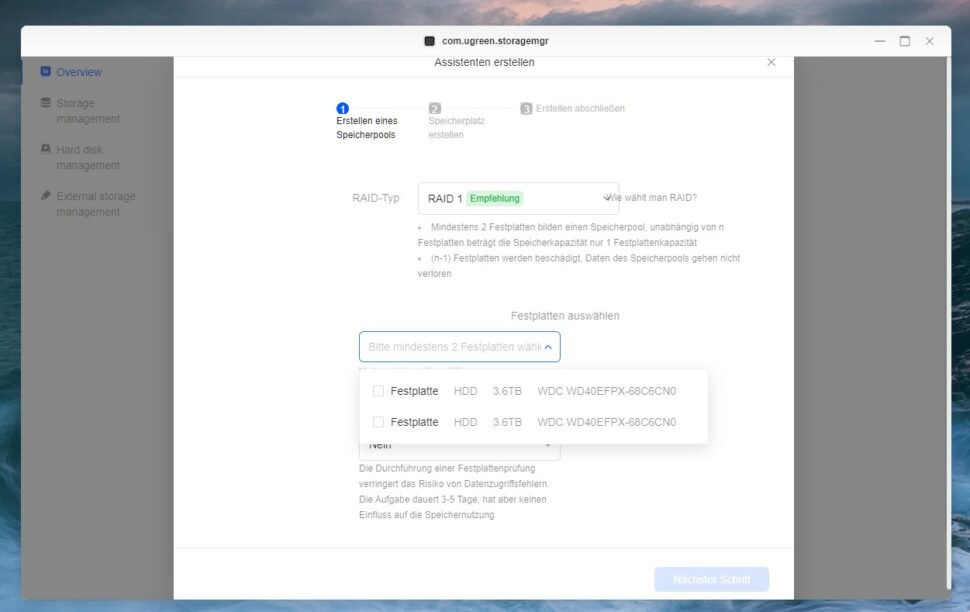
Task: Open the Overview sidebar item
Action: point(79,72)
